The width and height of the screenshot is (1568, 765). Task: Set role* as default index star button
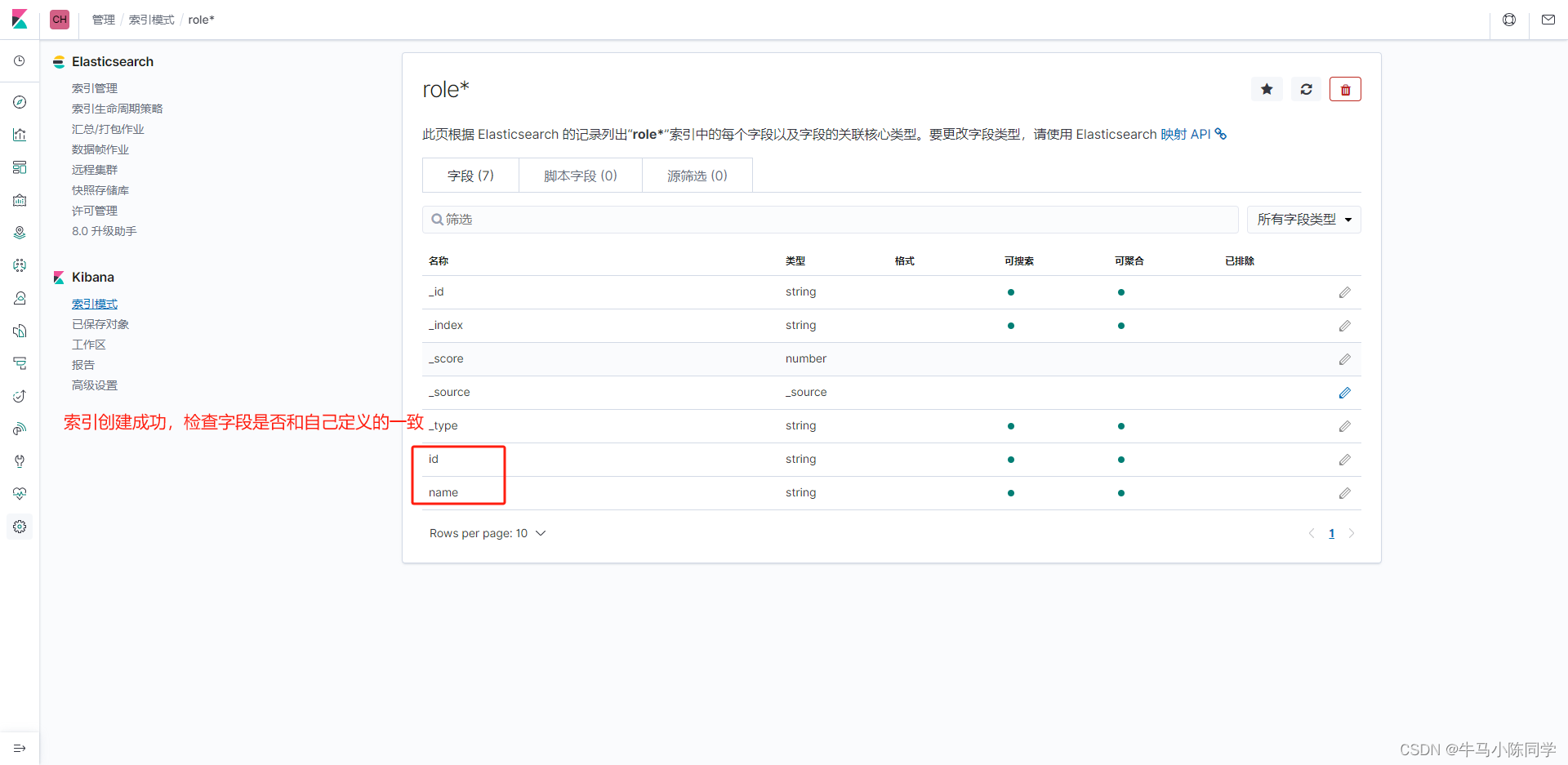1267,89
